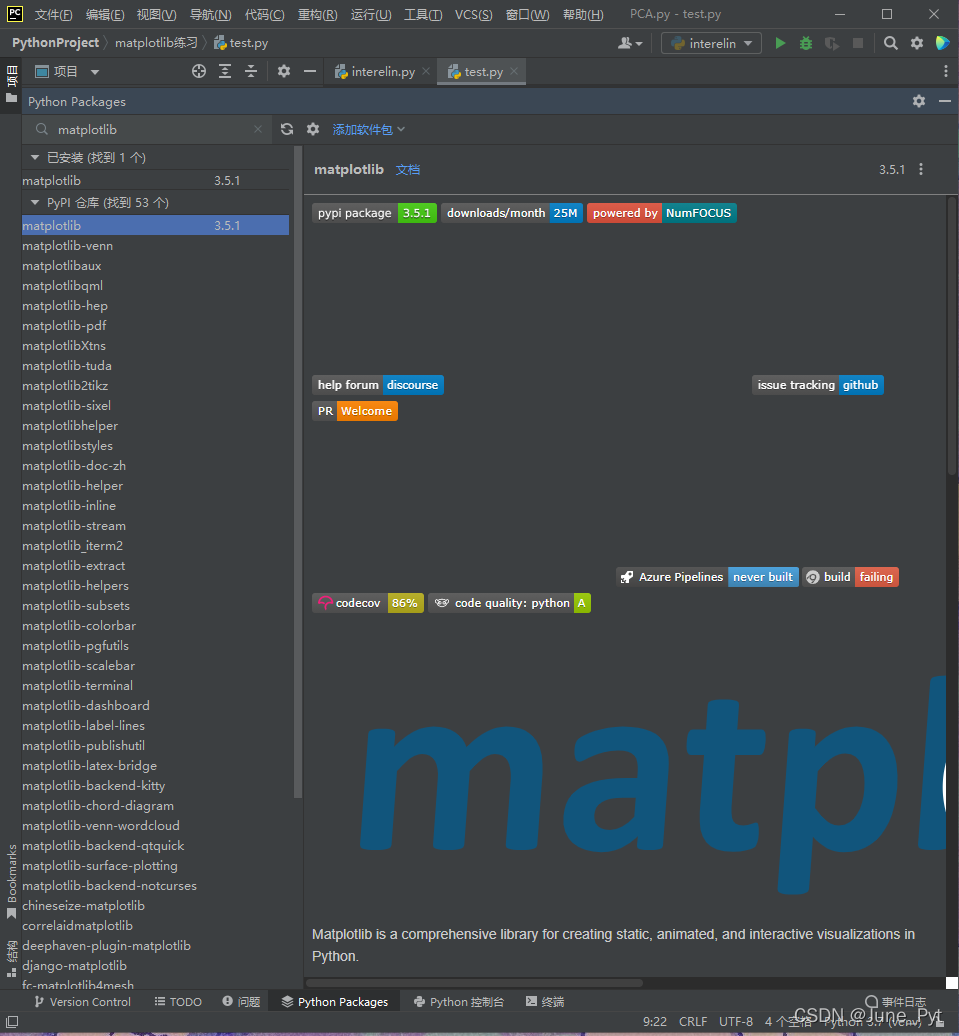
Task: Click collapse all icon in project toolbar
Action: (x=250, y=71)
